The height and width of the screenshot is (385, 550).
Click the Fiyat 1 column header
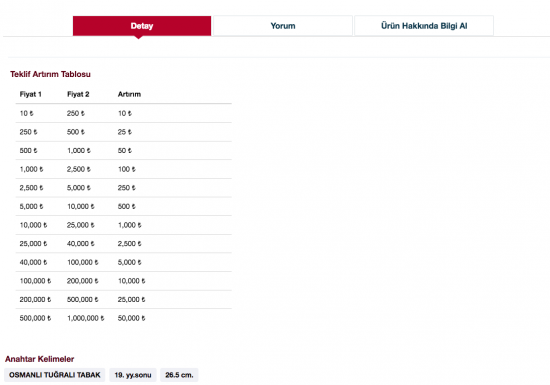point(31,94)
